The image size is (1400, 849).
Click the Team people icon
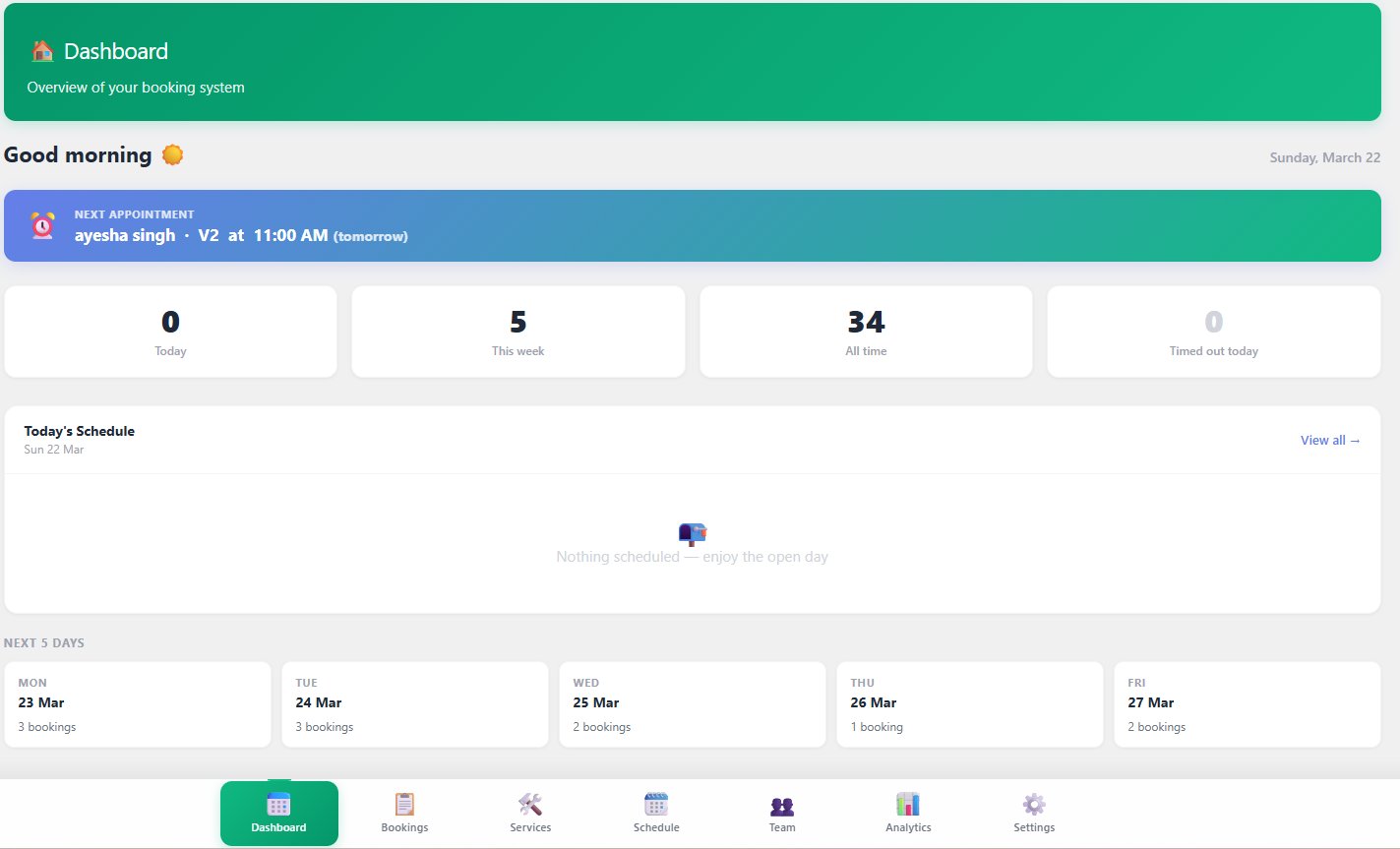pyautogui.click(x=781, y=804)
